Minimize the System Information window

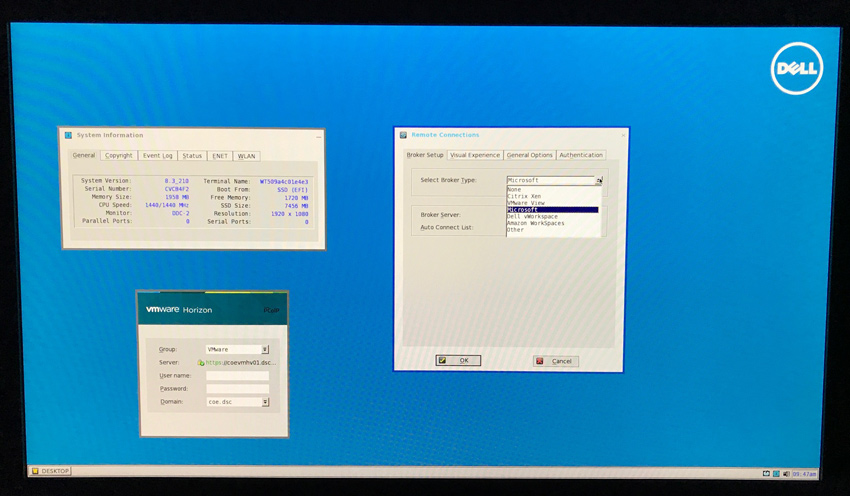(319, 137)
